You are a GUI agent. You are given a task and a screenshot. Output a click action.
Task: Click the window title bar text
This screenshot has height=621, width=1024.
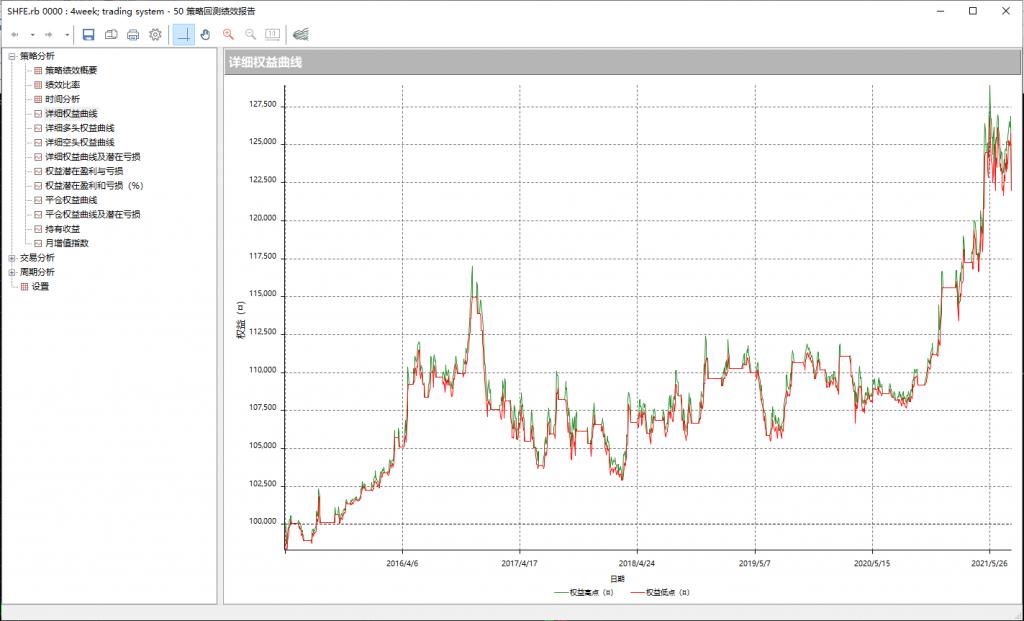click(131, 11)
